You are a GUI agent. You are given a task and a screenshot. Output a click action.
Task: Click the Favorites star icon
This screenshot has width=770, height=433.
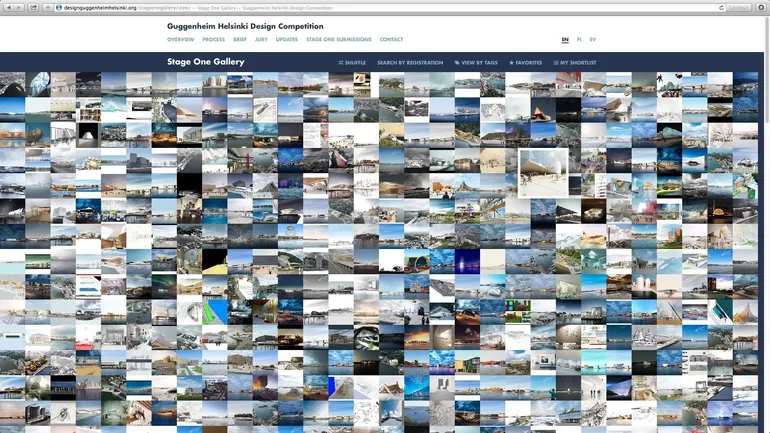pyautogui.click(x=511, y=63)
